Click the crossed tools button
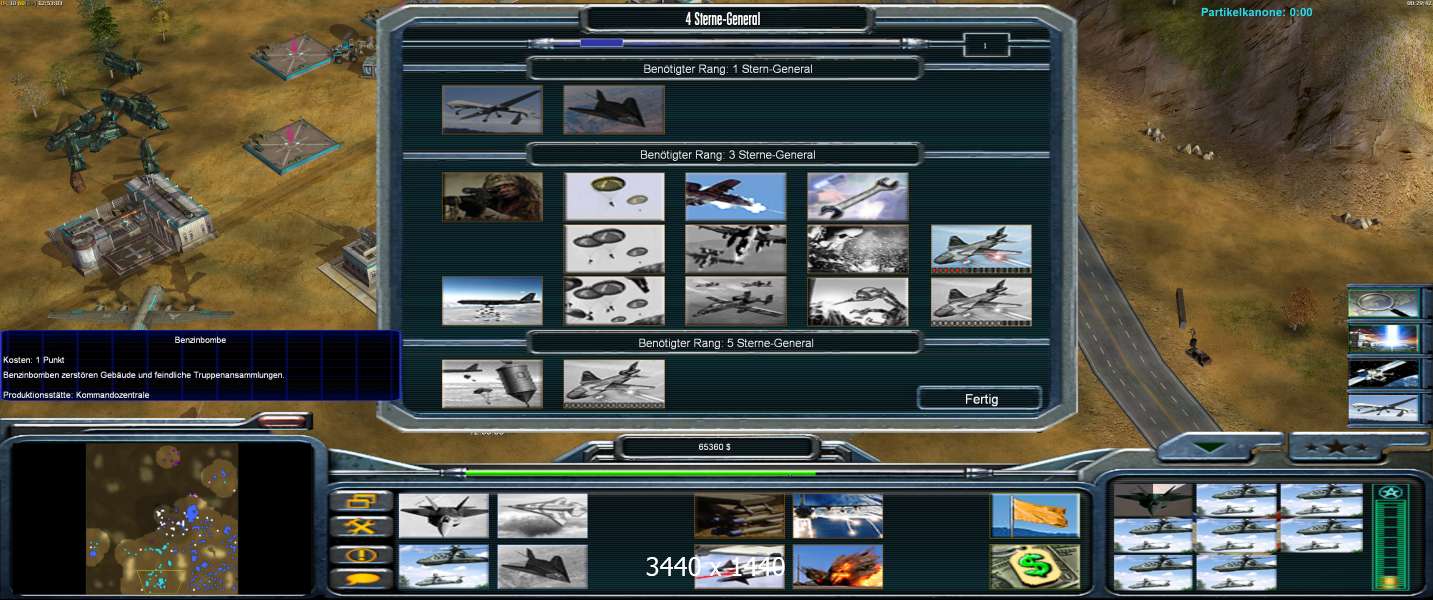Image resolution: width=1433 pixels, height=600 pixels. coord(361,527)
